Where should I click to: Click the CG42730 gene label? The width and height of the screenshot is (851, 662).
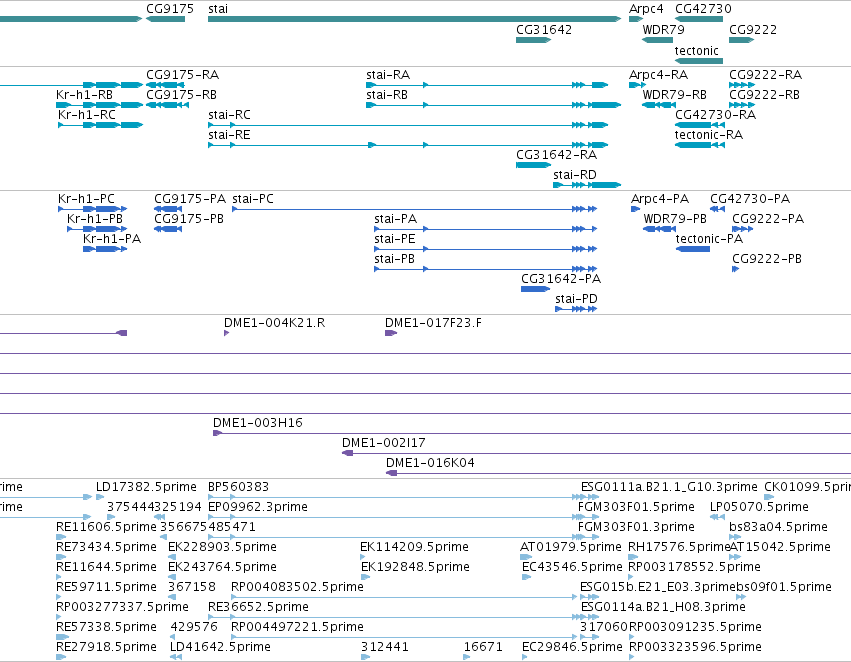pos(703,9)
